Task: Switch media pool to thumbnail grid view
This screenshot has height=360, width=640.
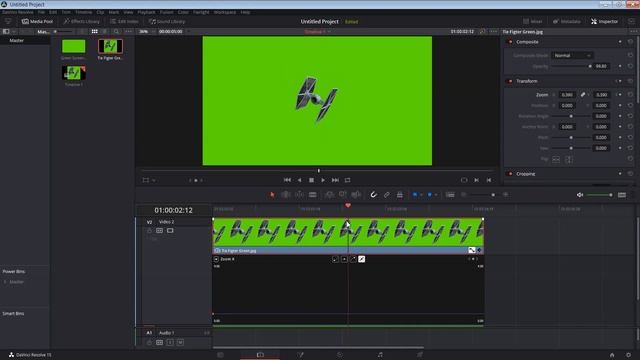Action: click(95, 31)
